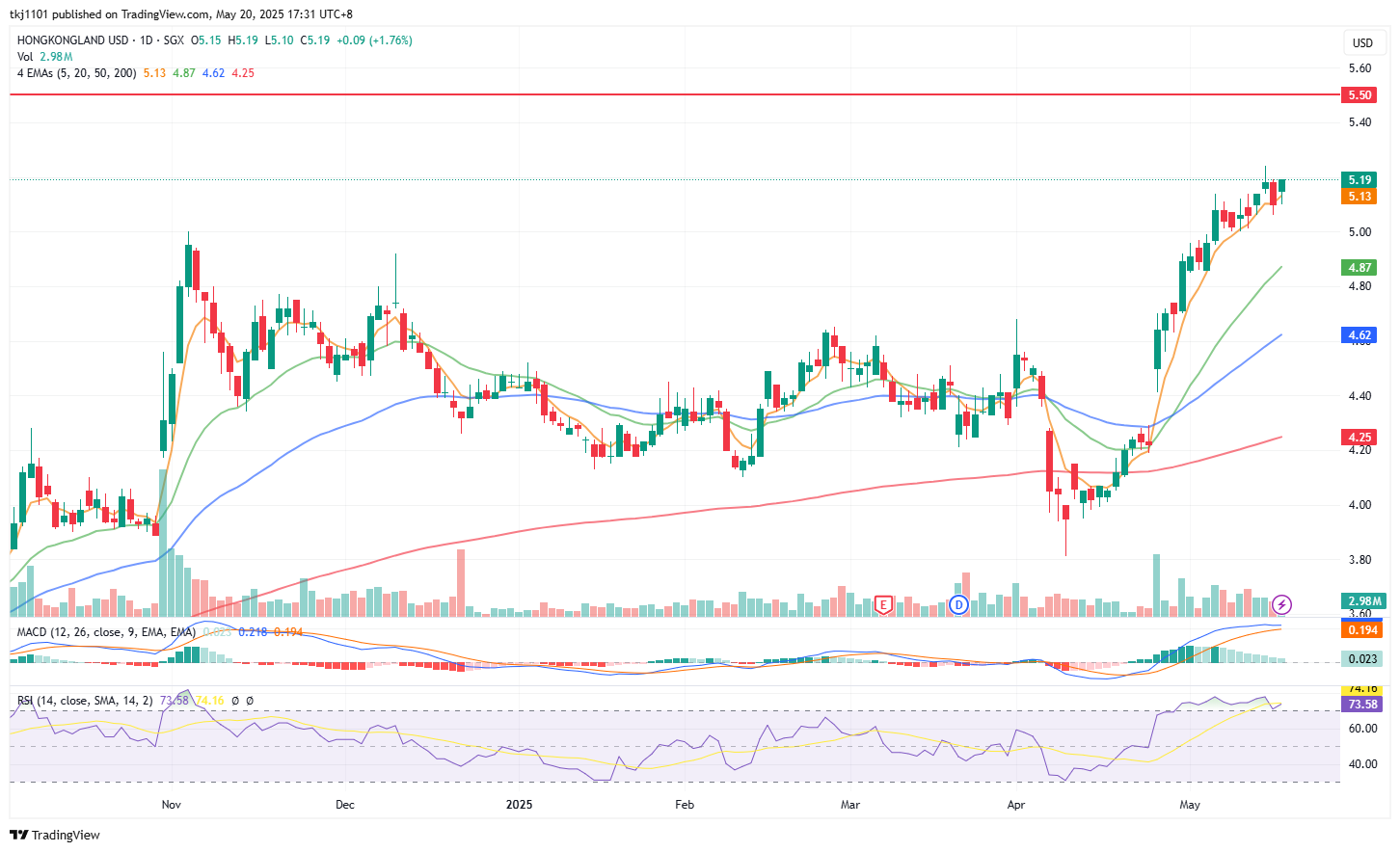Click the red horizontal line at 5.50
The width and height of the screenshot is (1400, 852).
(x=675, y=94)
